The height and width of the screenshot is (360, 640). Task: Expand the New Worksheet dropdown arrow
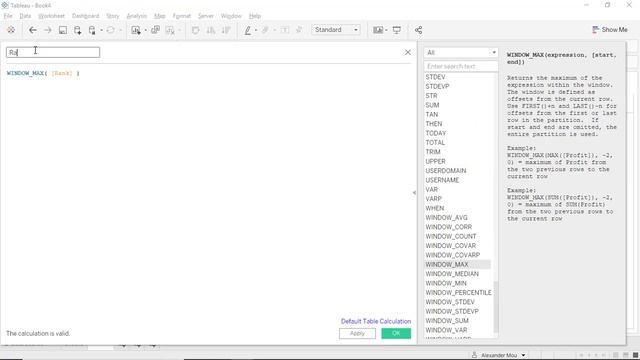[x=145, y=30]
